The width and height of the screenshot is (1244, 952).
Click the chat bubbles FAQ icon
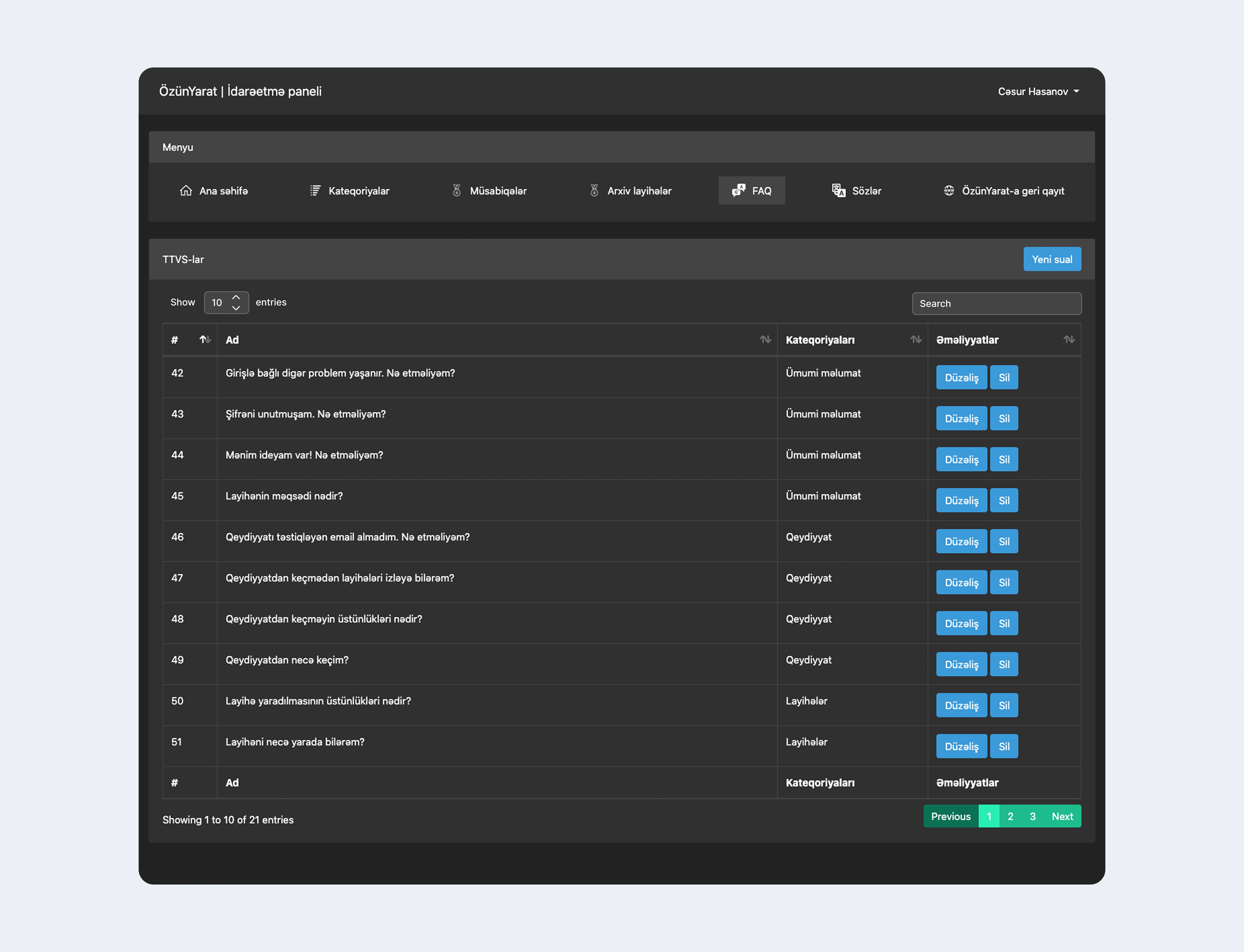point(738,190)
